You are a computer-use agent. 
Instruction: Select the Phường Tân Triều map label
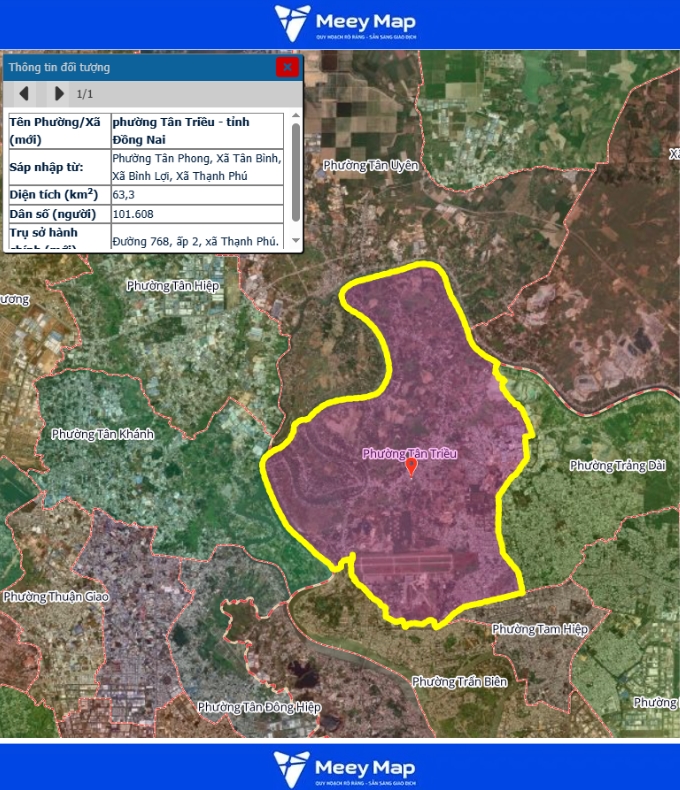(x=409, y=453)
